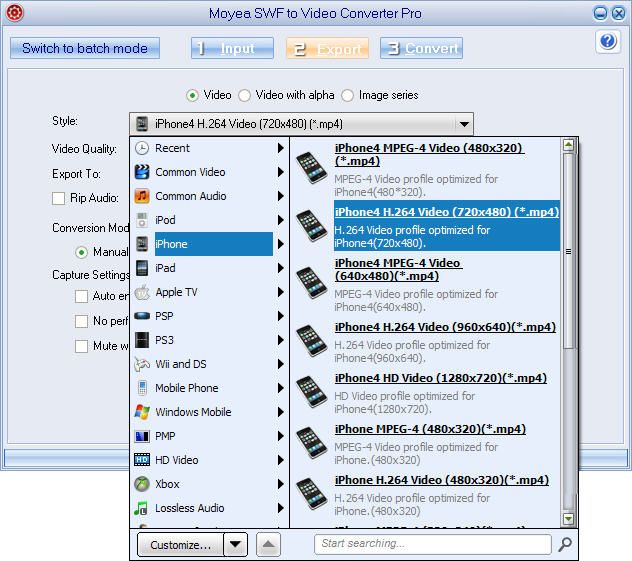Go to step 1 Input
This screenshot has width=632, height=561.
tap(232, 48)
